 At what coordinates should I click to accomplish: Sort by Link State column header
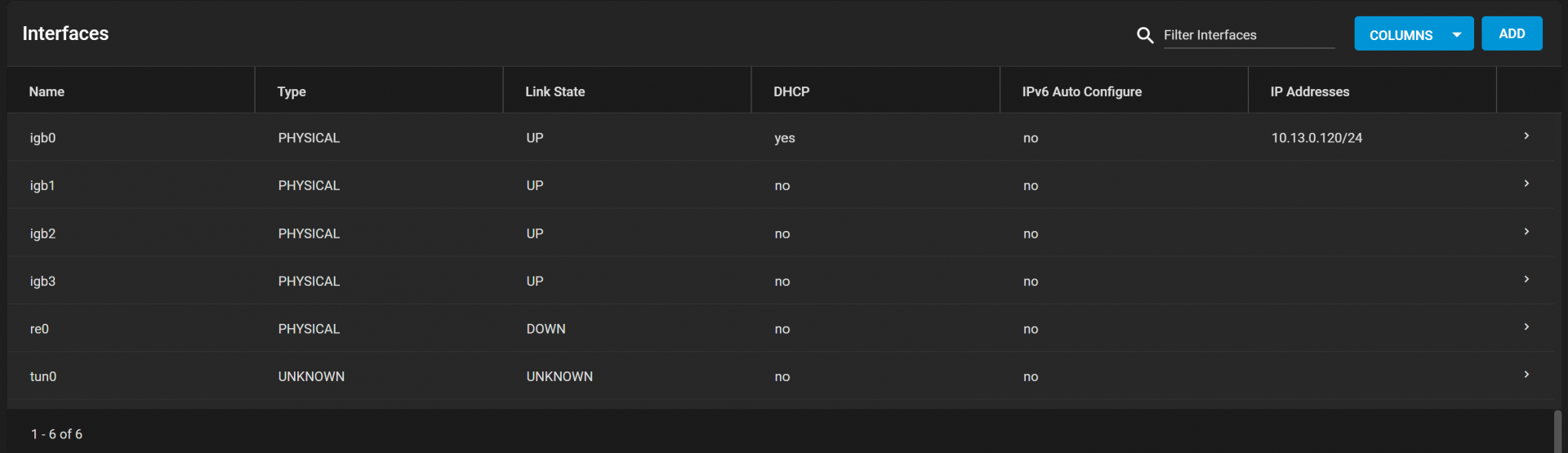tap(555, 91)
